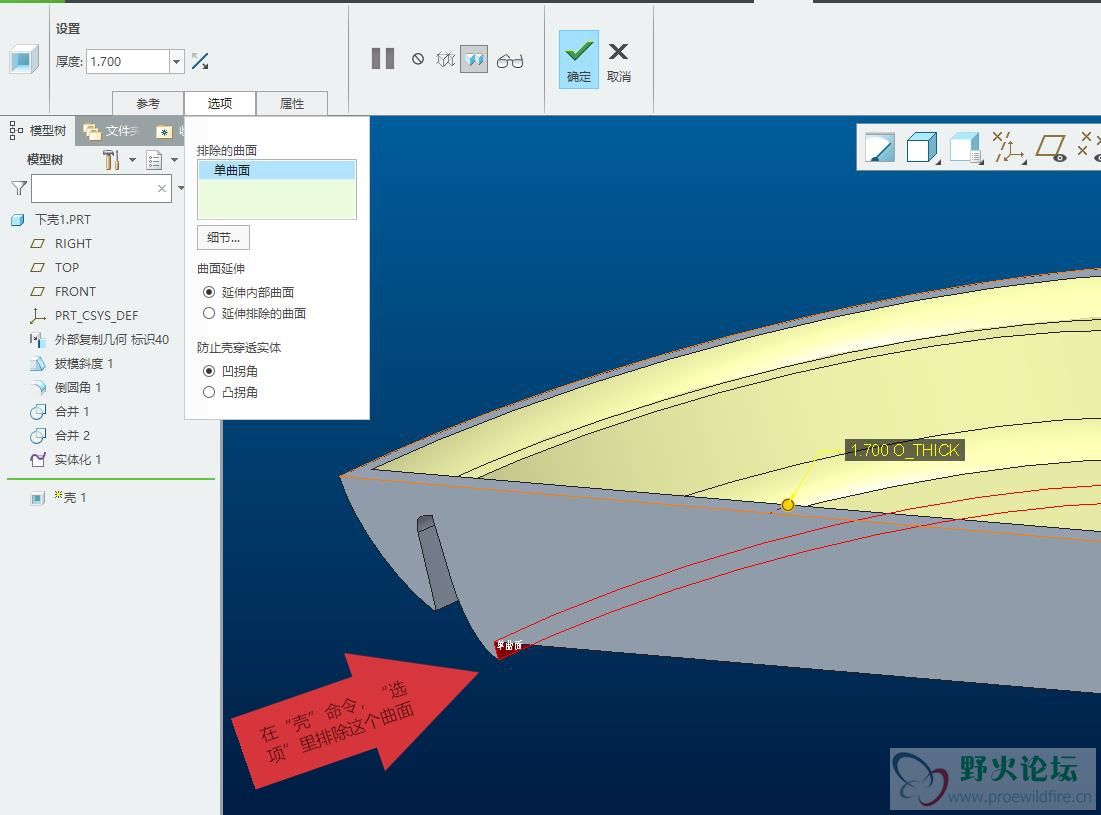Click the glasses verify-mode icon

click(x=510, y=61)
